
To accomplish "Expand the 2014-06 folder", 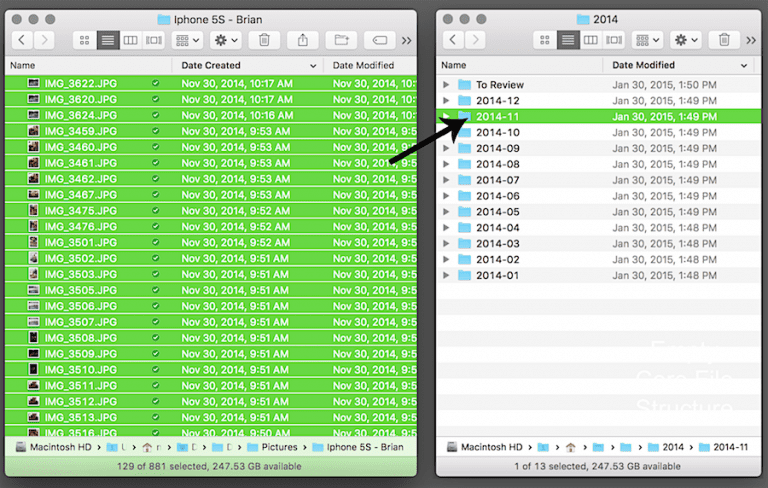I will [446, 196].
